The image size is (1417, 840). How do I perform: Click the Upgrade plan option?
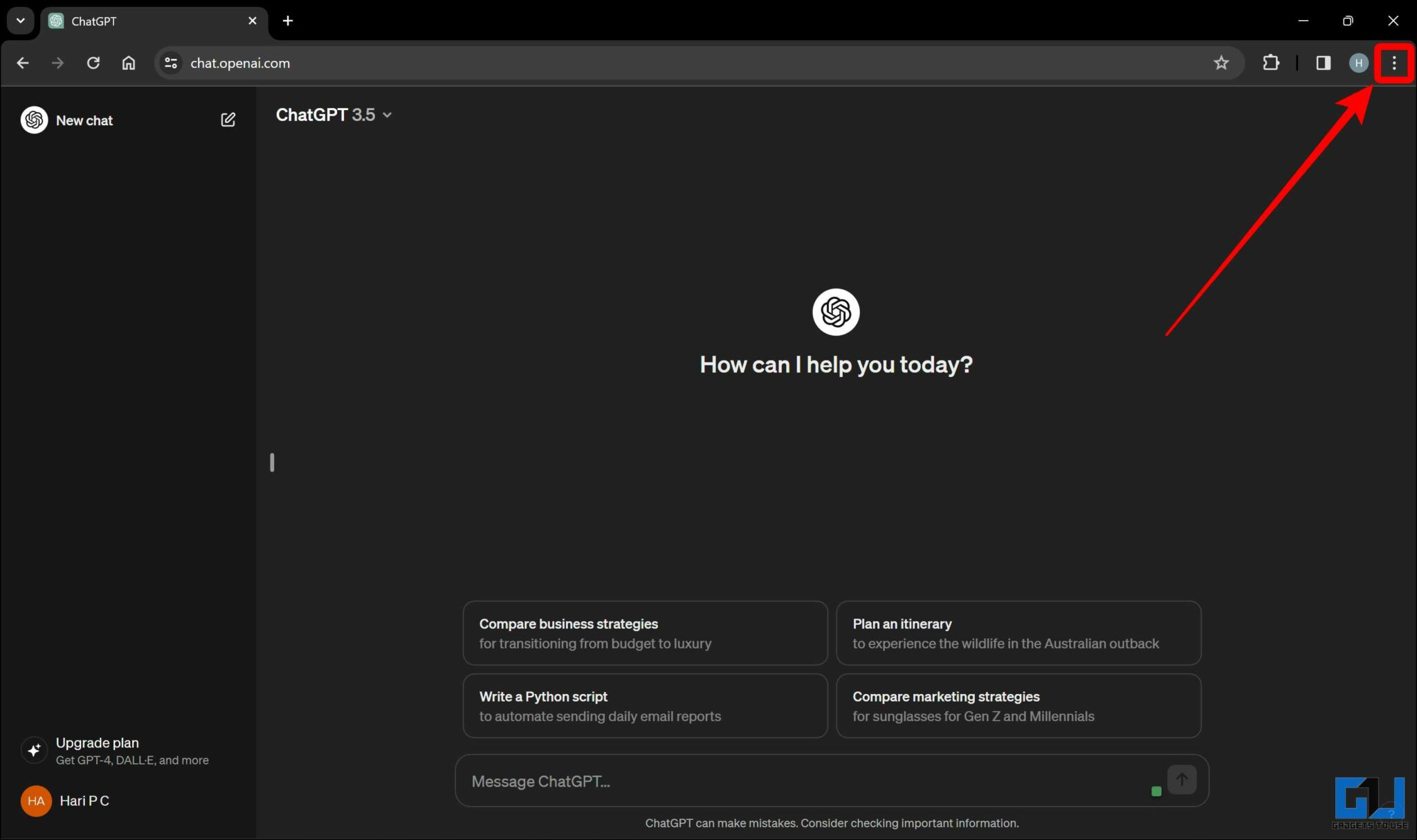(98, 742)
